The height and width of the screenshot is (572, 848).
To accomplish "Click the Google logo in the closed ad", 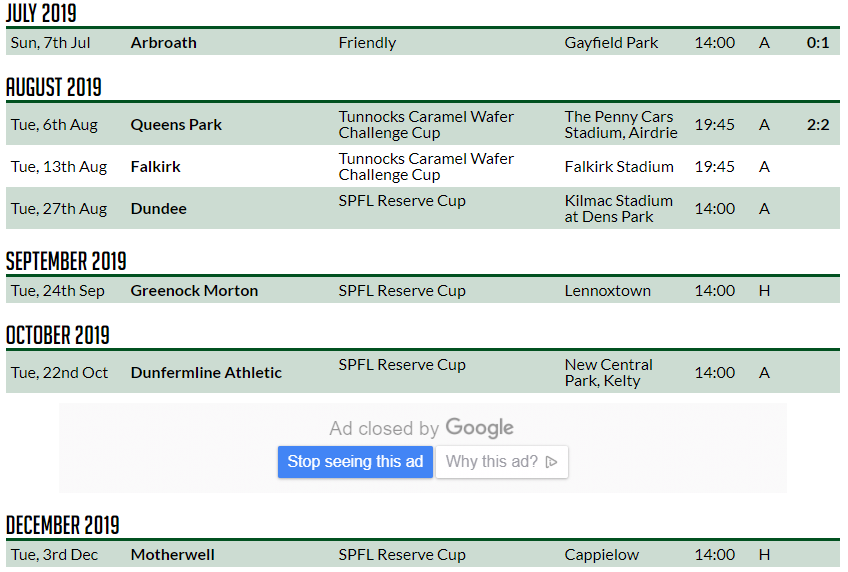I will click(479, 428).
